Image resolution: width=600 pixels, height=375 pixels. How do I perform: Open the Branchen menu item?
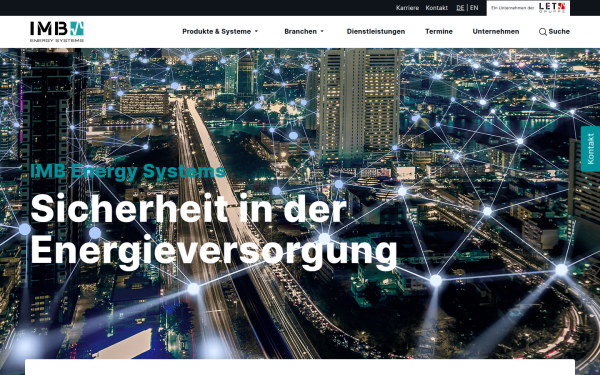(x=300, y=31)
